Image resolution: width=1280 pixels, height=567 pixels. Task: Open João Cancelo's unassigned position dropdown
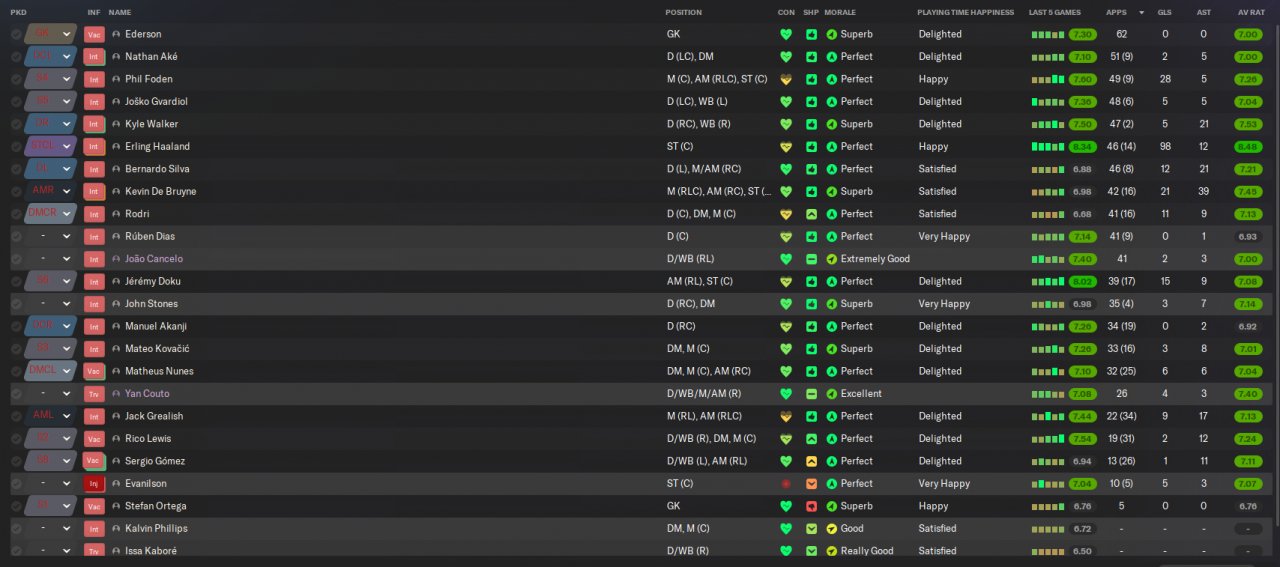click(x=52, y=259)
